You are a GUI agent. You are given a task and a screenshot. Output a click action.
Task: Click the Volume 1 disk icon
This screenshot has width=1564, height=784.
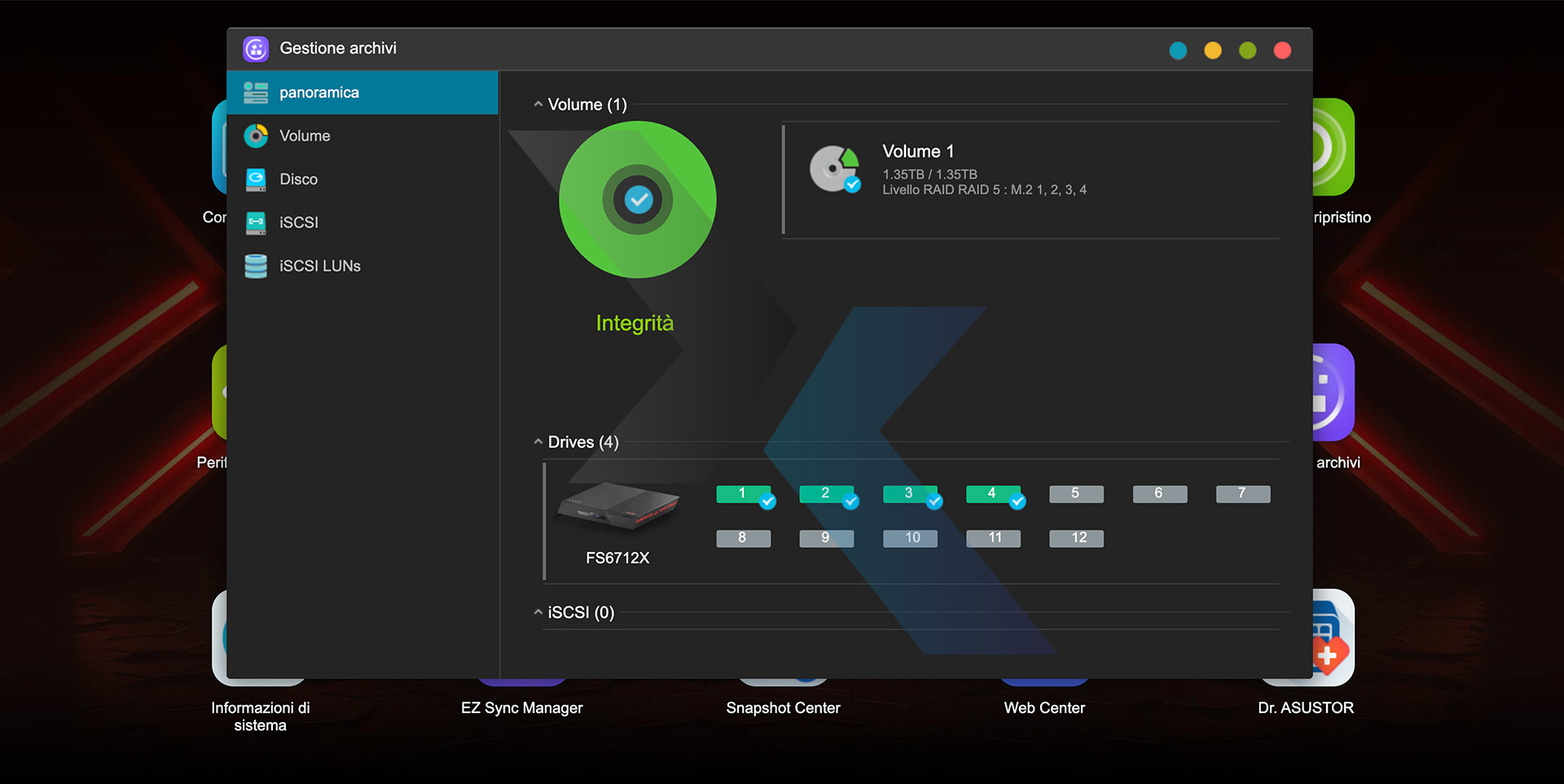[x=834, y=169]
